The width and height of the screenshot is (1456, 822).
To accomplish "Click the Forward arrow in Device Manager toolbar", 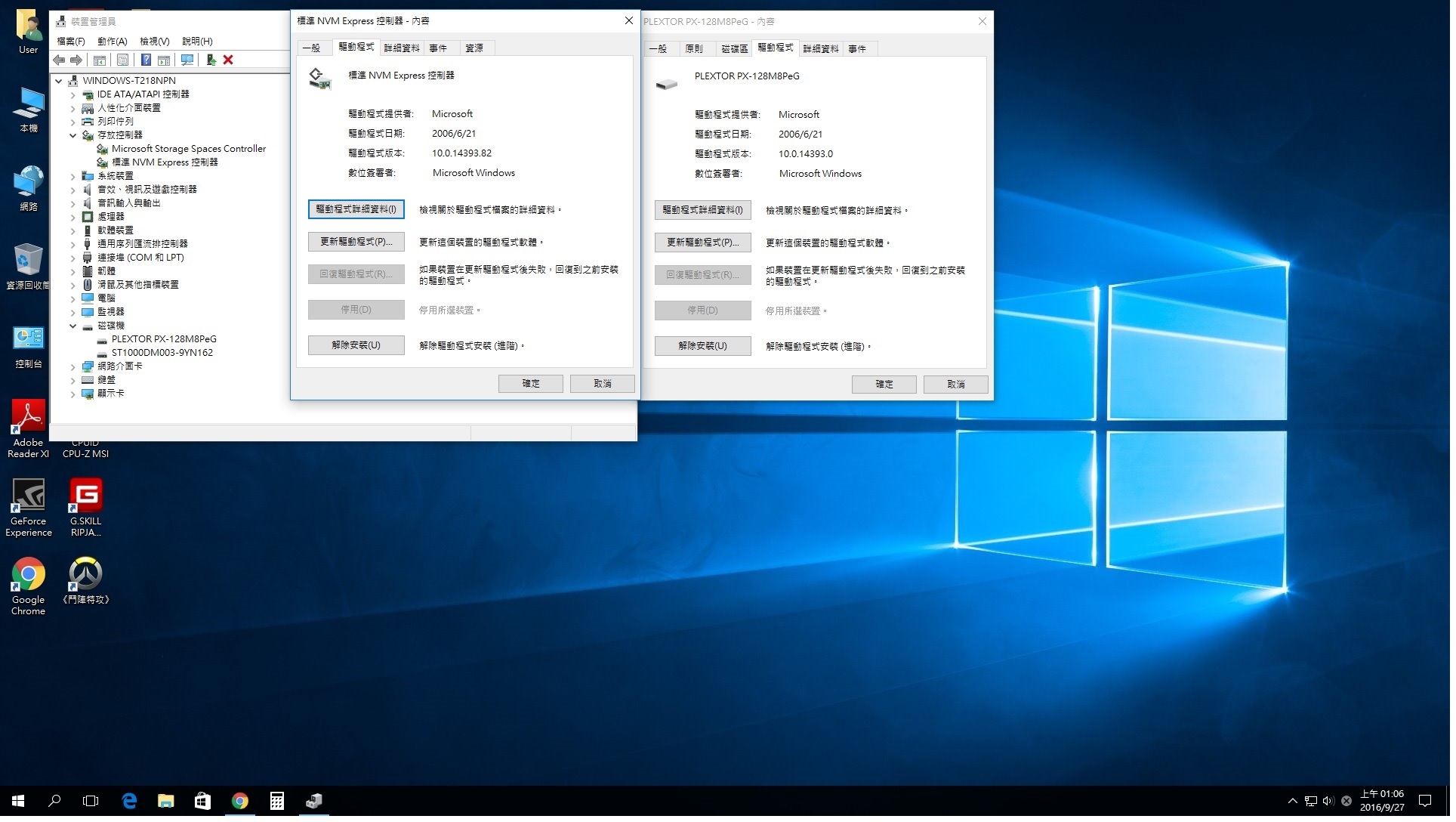I will tap(76, 60).
